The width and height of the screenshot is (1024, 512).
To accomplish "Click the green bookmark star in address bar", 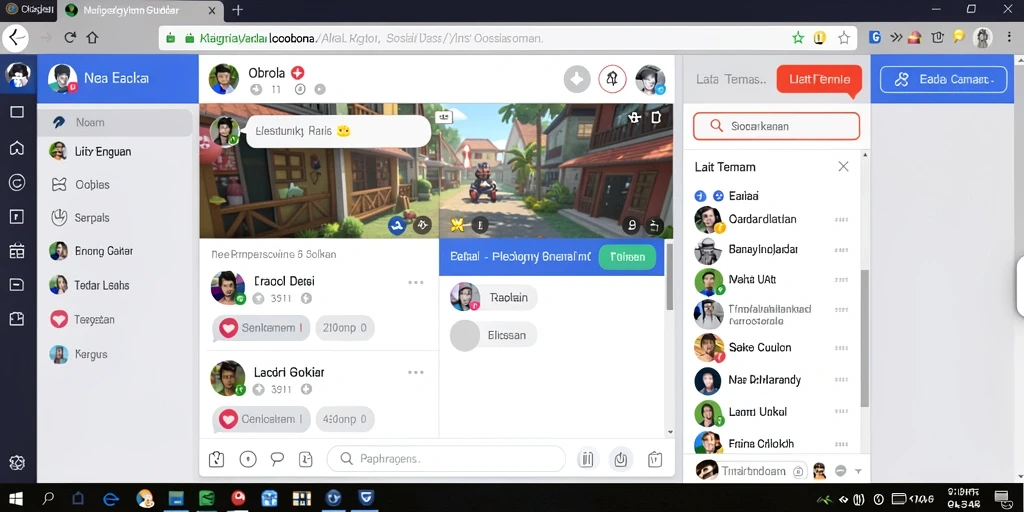I will click(x=798, y=38).
